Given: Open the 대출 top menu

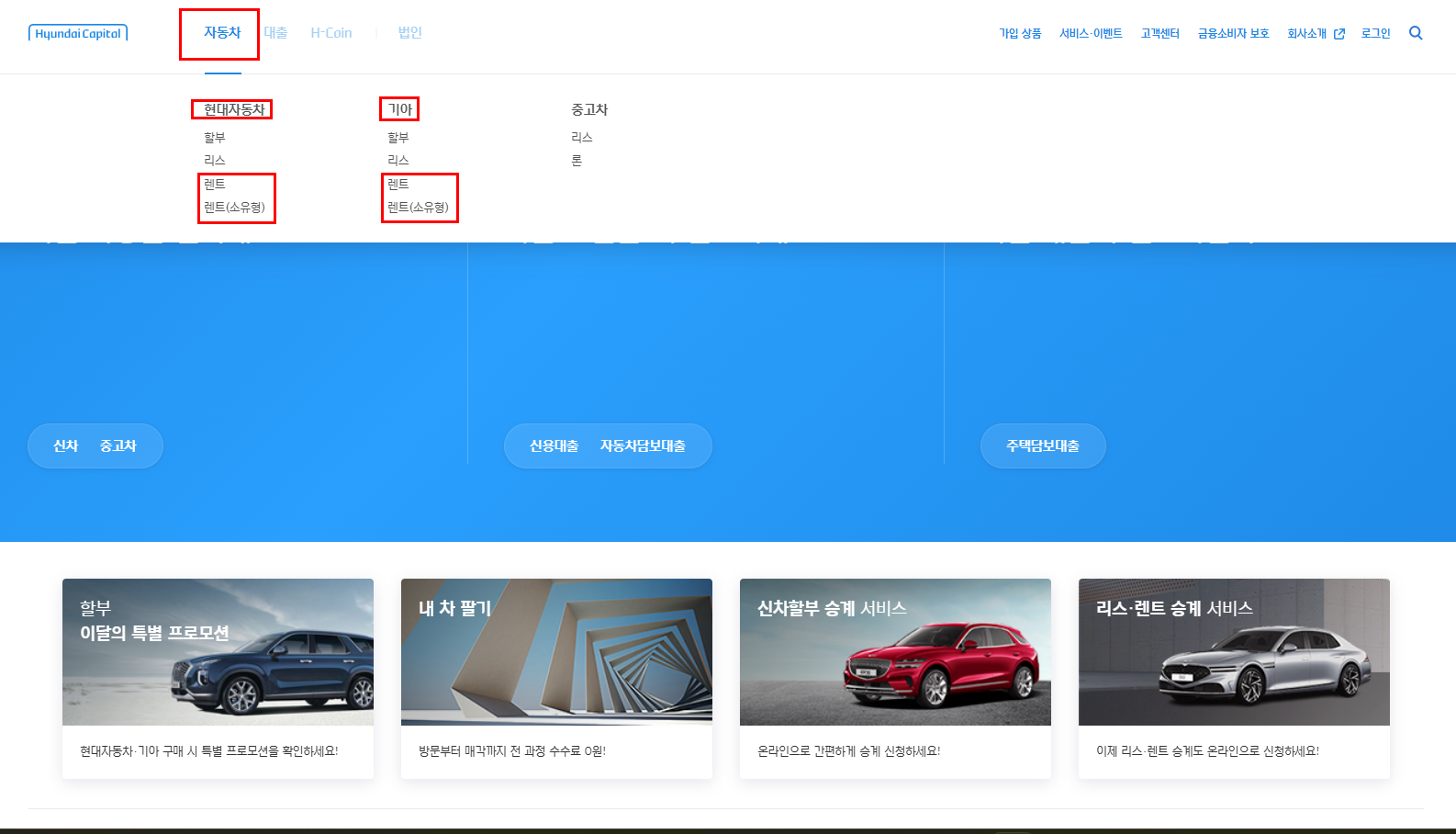Looking at the screenshot, I should tap(275, 33).
